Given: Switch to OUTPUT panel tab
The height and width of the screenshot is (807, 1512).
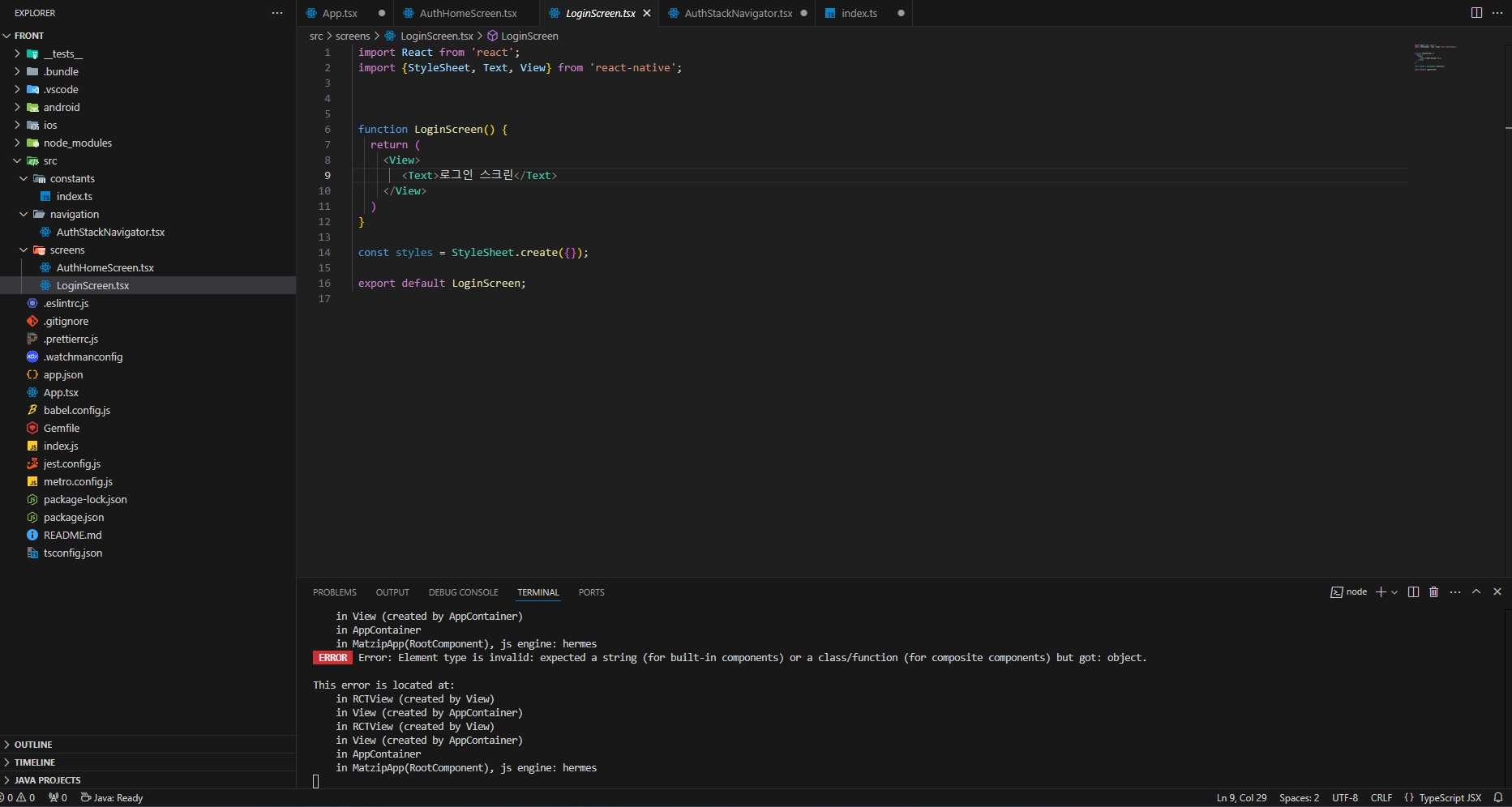Looking at the screenshot, I should [392, 592].
